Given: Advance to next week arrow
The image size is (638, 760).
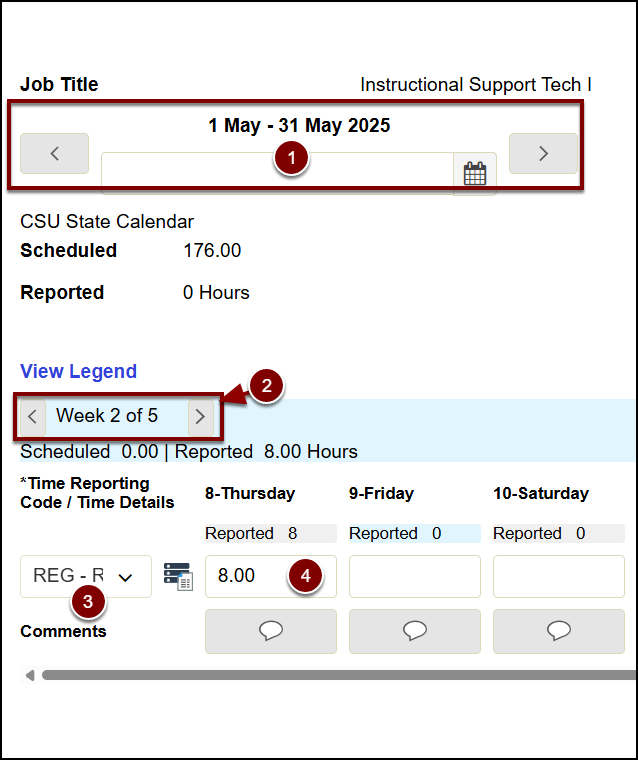Looking at the screenshot, I should (x=200, y=416).
